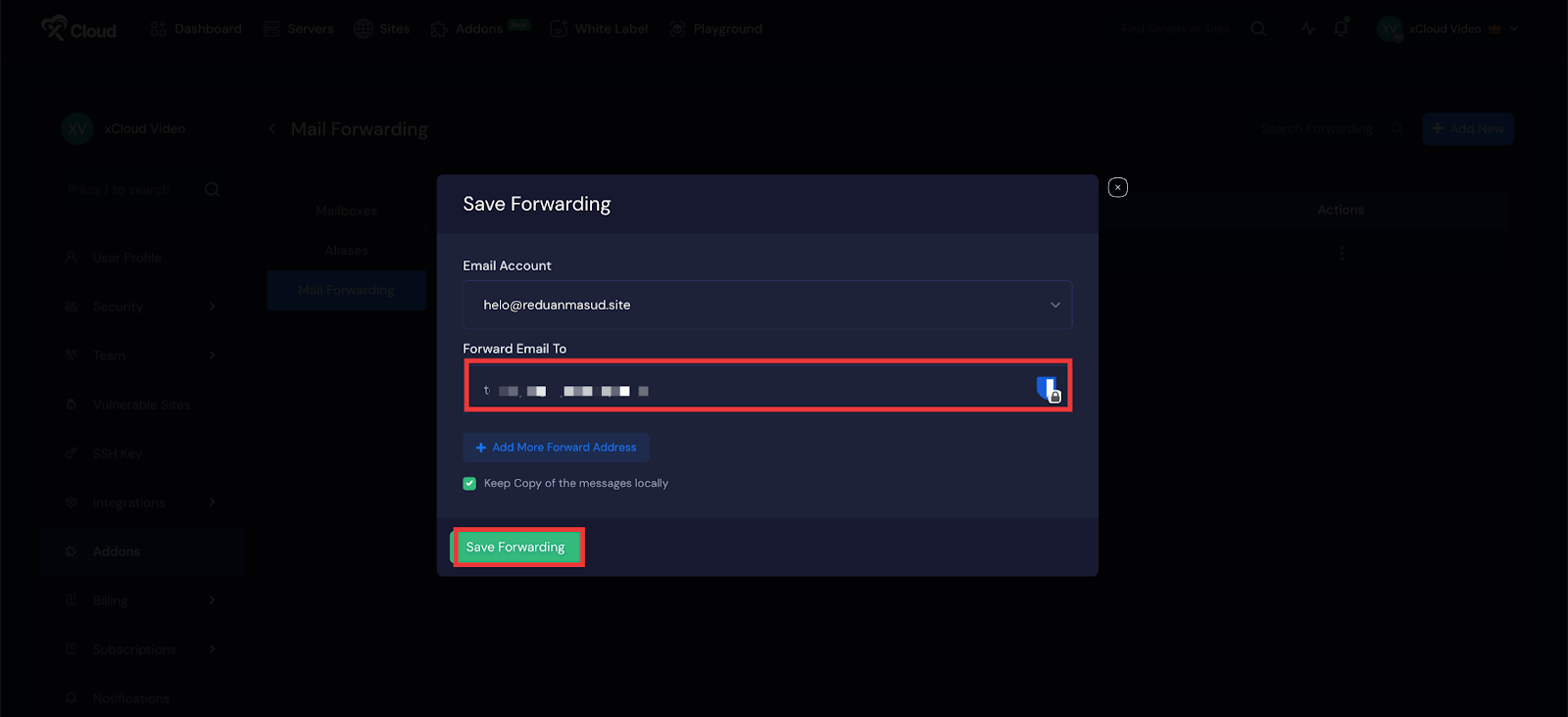Screen dimensions: 1568x717
Task: Click the xCloud logo
Action: (78, 29)
